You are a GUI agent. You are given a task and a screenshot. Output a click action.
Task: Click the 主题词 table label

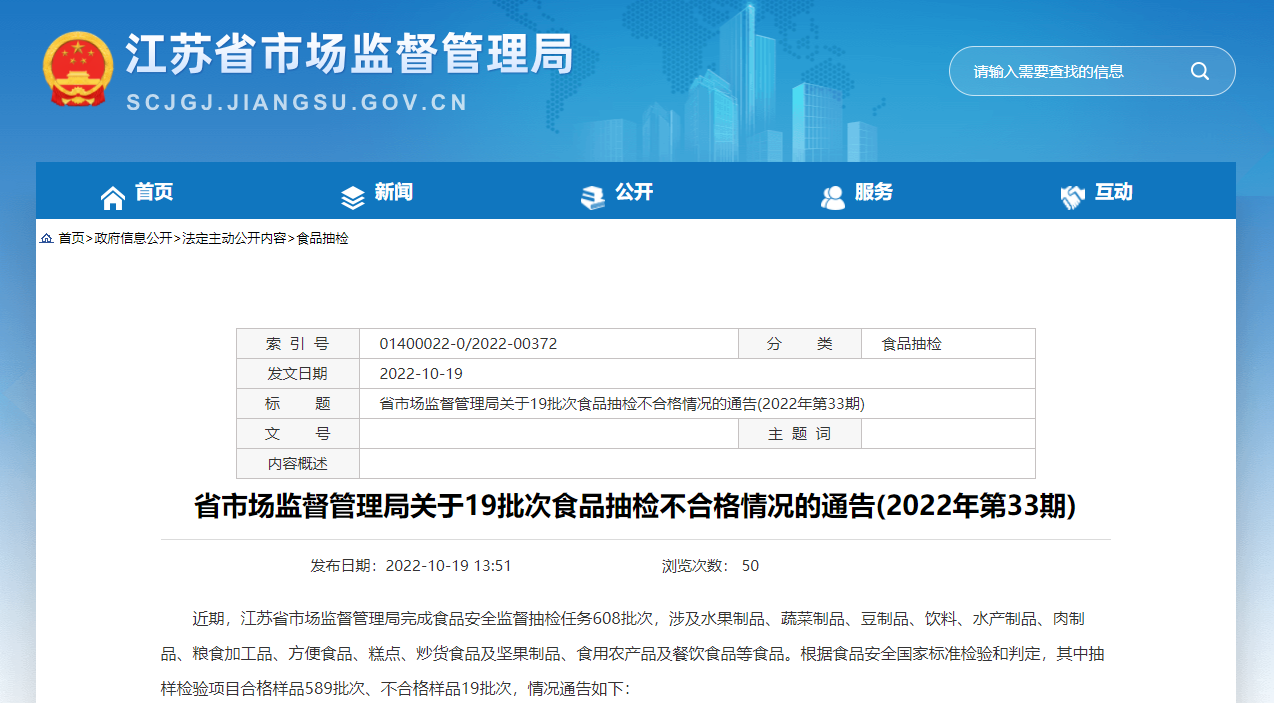(799, 434)
